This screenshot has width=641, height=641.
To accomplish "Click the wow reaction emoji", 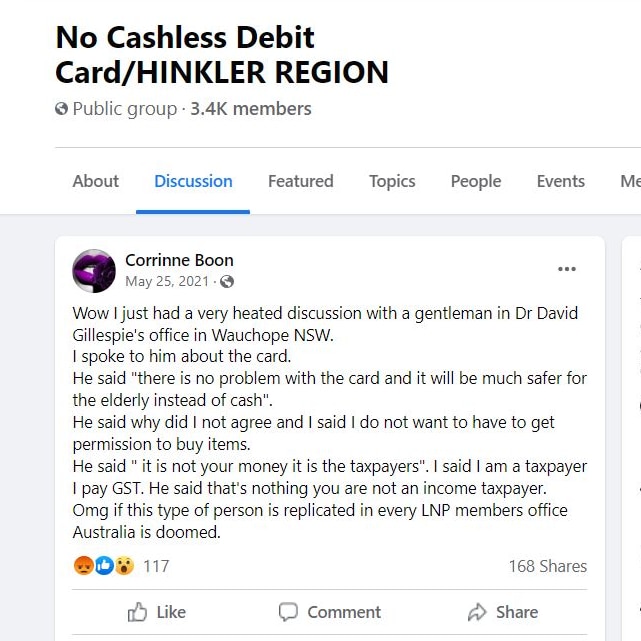I will pyautogui.click(x=124, y=566).
